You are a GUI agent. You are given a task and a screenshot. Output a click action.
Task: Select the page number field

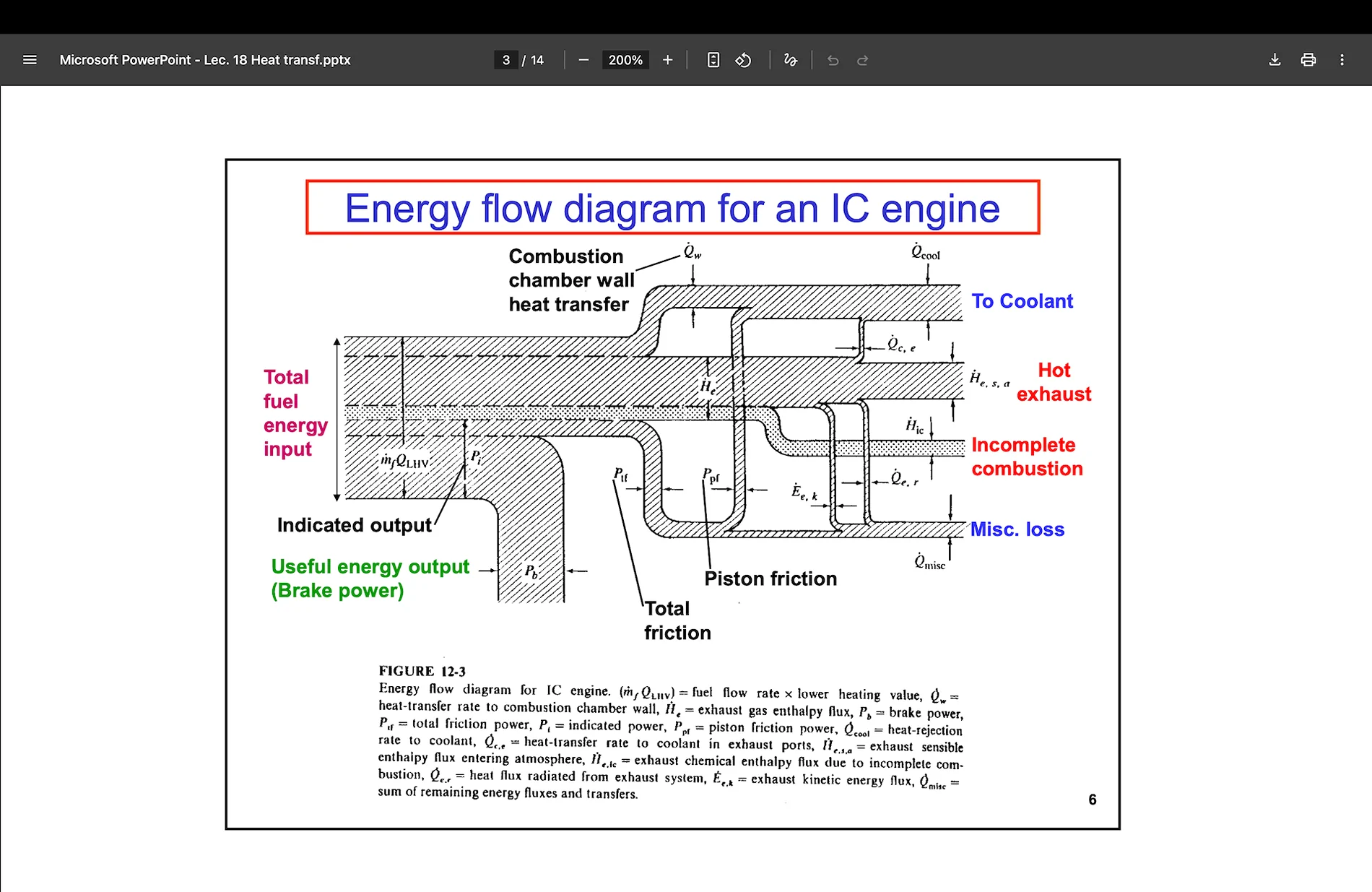click(x=505, y=60)
